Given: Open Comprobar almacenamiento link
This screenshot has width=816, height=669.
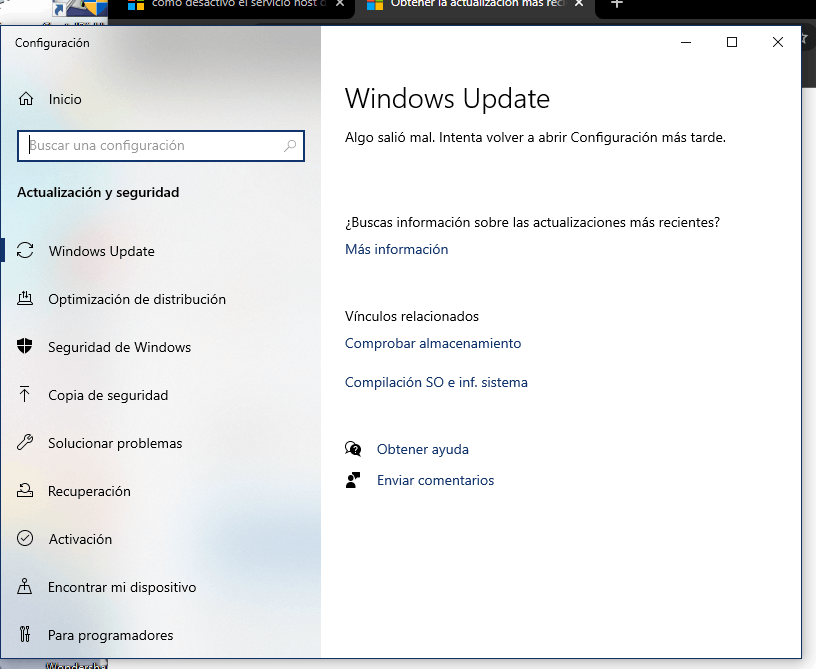Looking at the screenshot, I should click(432, 343).
